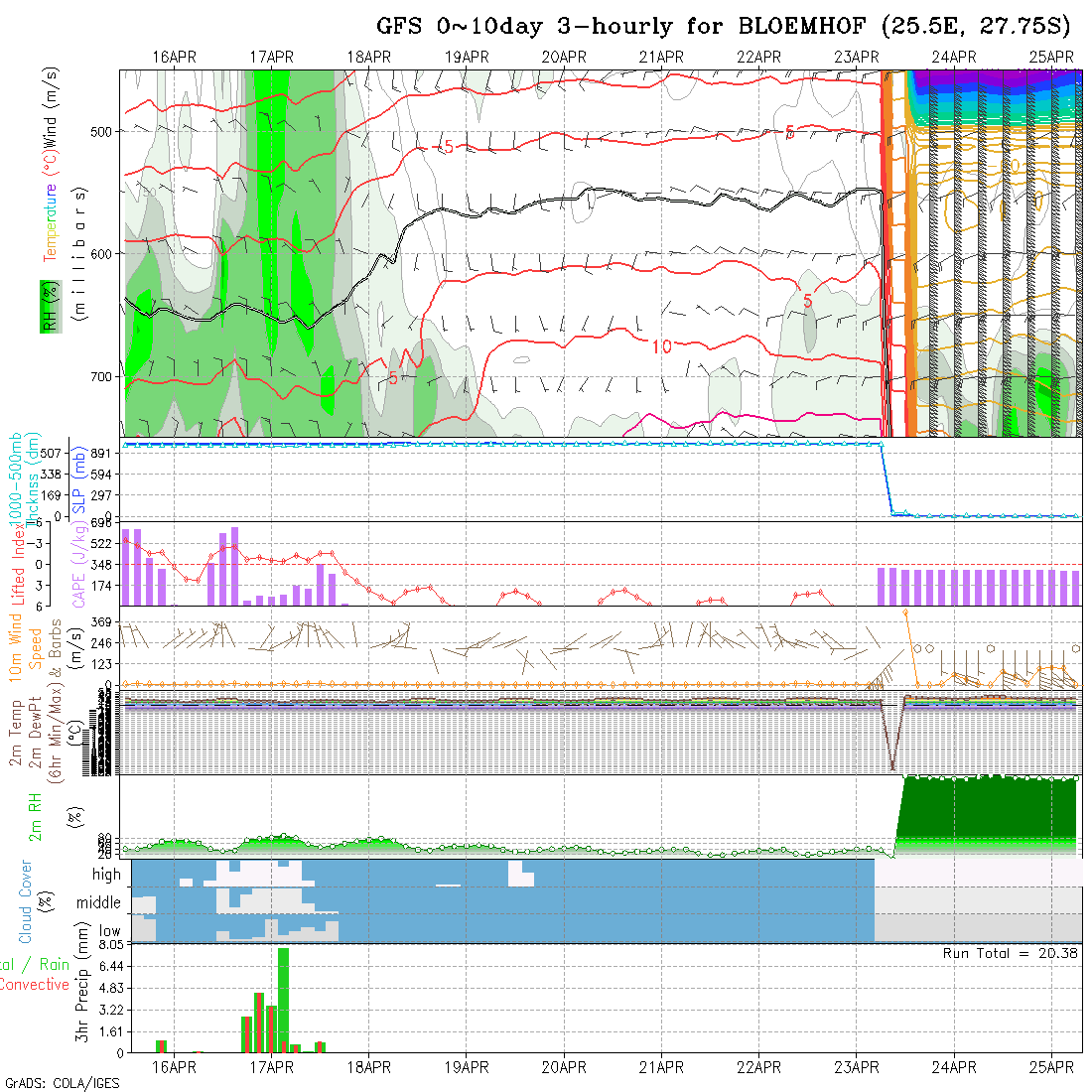The image size is (1092, 1092).
Task: Click the 'CAPE (J/kg)' axis label
Action: coord(79,564)
